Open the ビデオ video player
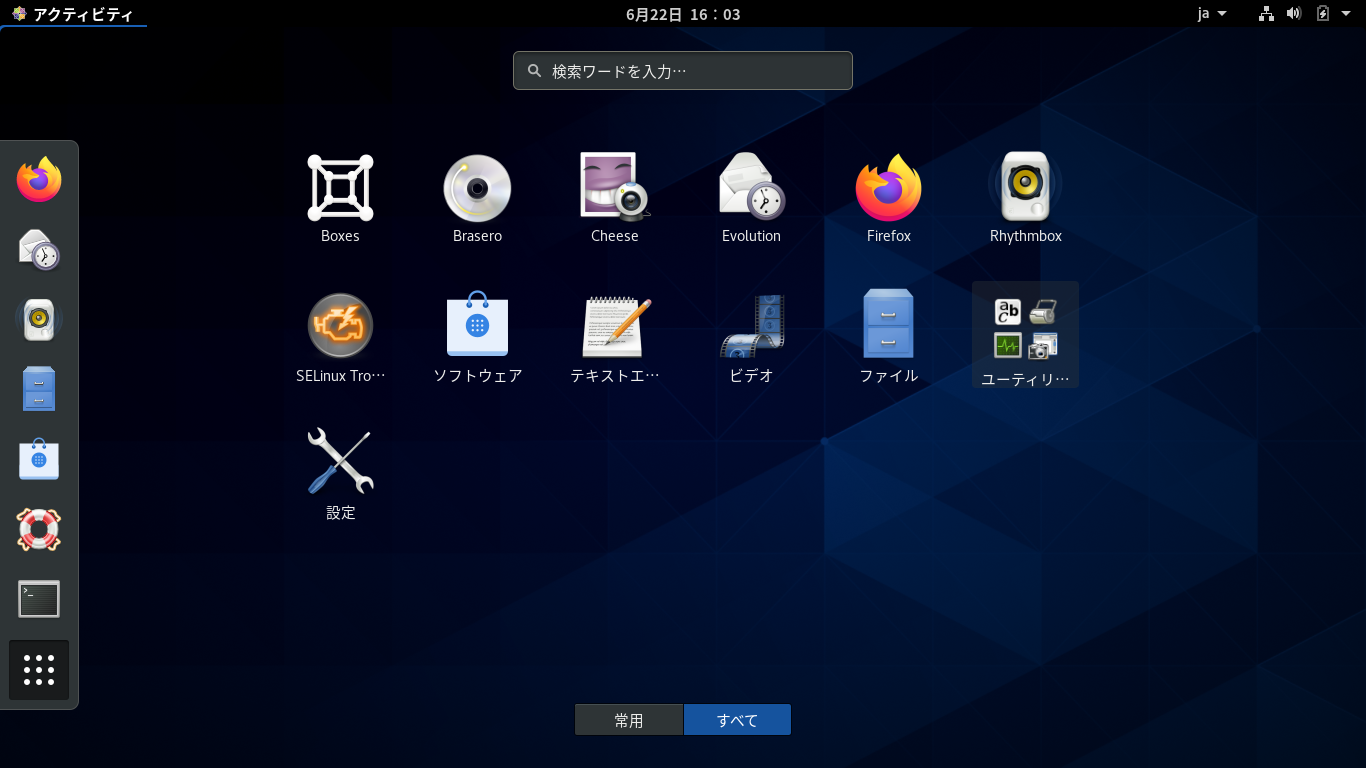This screenshot has width=1366, height=768. [x=751, y=337]
